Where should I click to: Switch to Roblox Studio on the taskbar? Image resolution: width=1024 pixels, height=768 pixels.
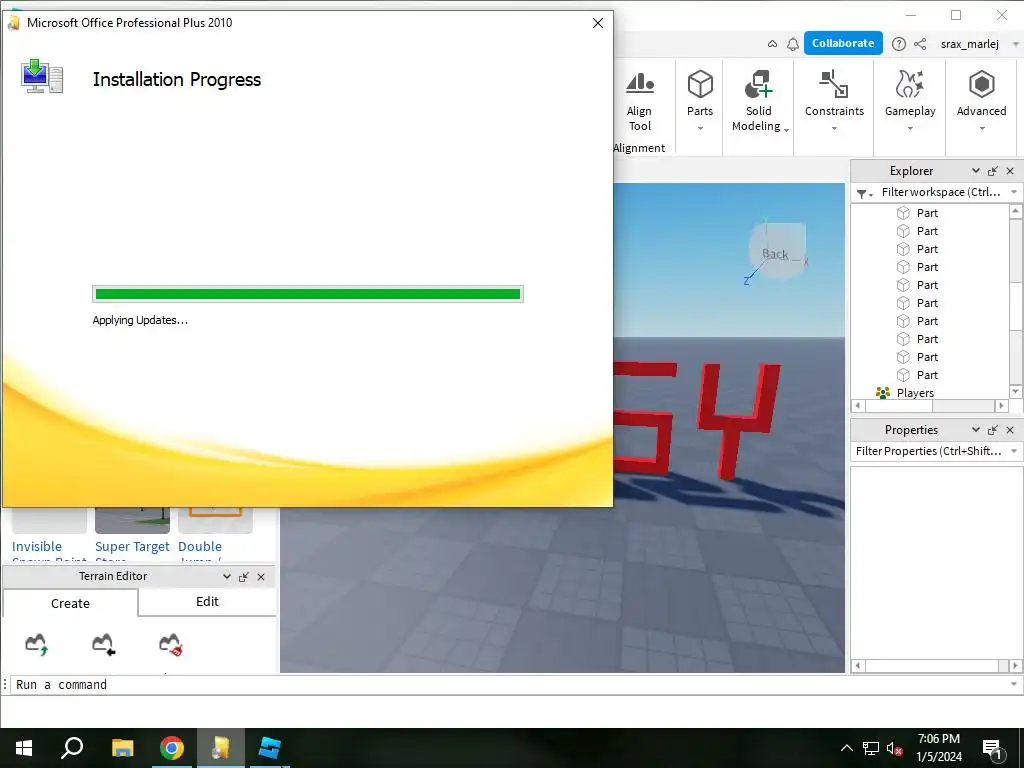pos(269,748)
